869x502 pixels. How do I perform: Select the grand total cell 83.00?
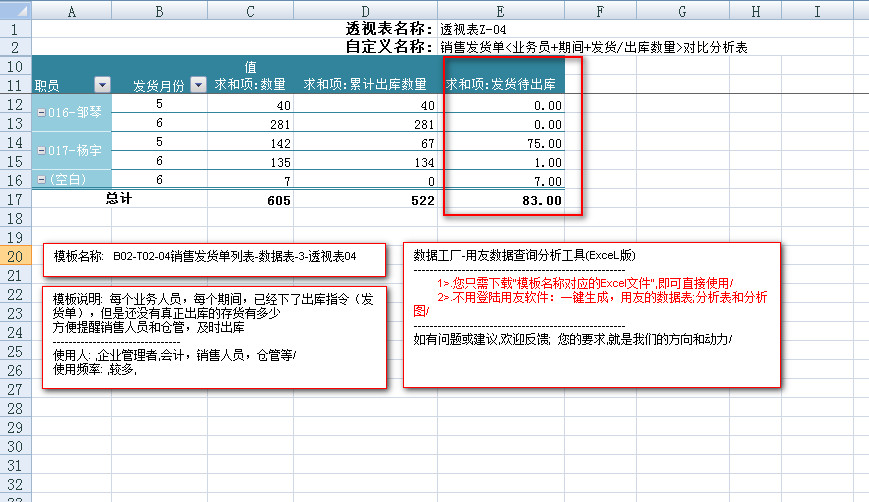point(503,200)
